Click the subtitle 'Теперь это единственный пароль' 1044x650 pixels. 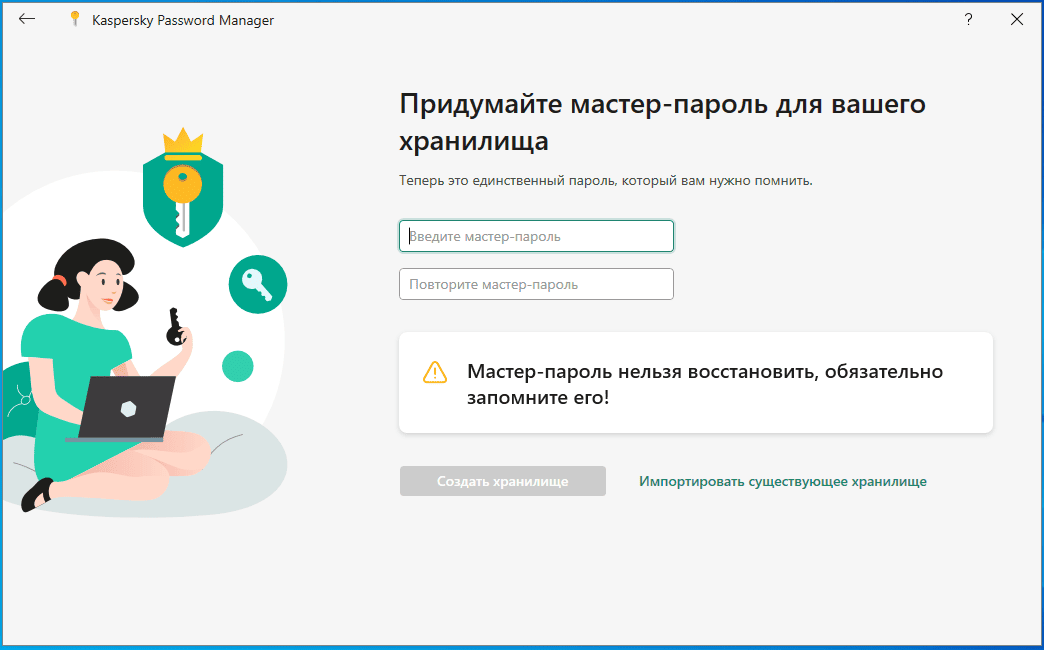509,180
